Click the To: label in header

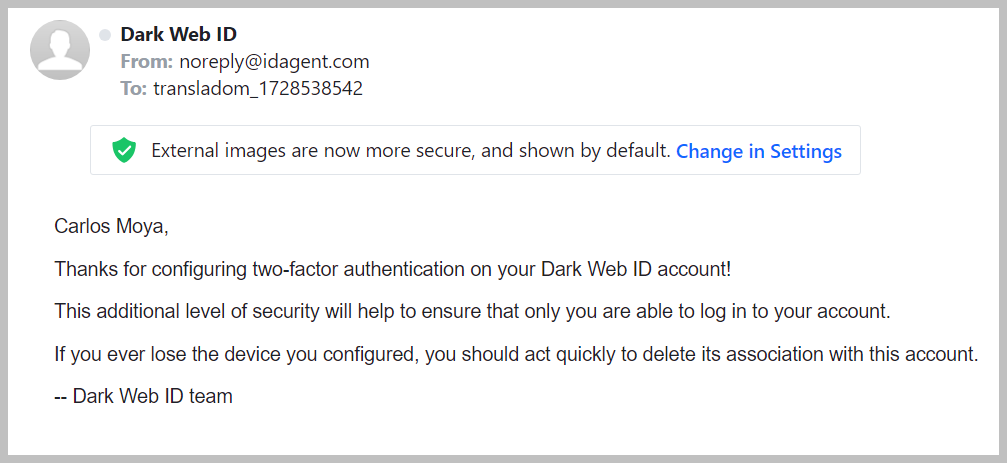(134, 88)
